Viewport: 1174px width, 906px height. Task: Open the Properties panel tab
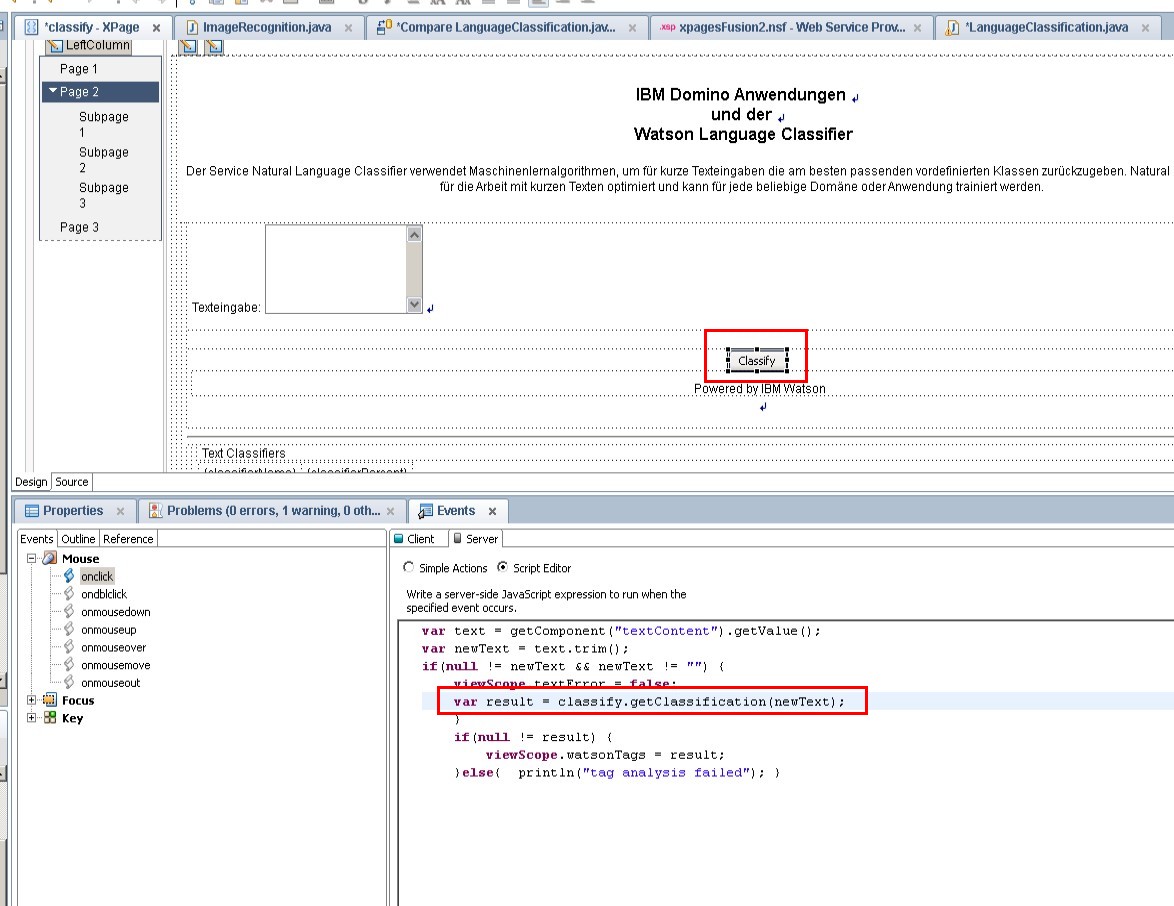pos(73,511)
